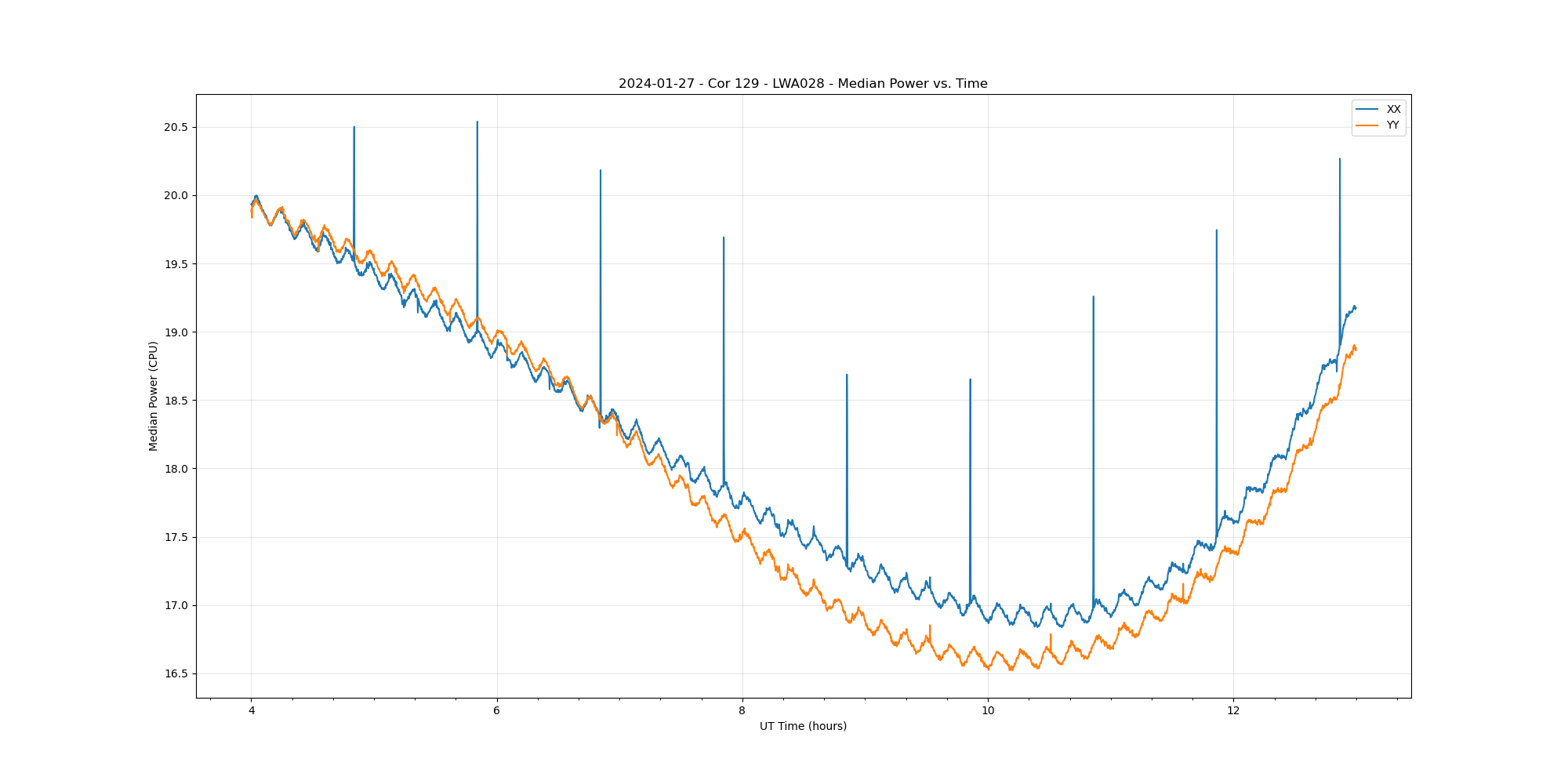Screen dimensions: 1568x784
Task: Click x-axis tick label 4
Action: click(251, 711)
